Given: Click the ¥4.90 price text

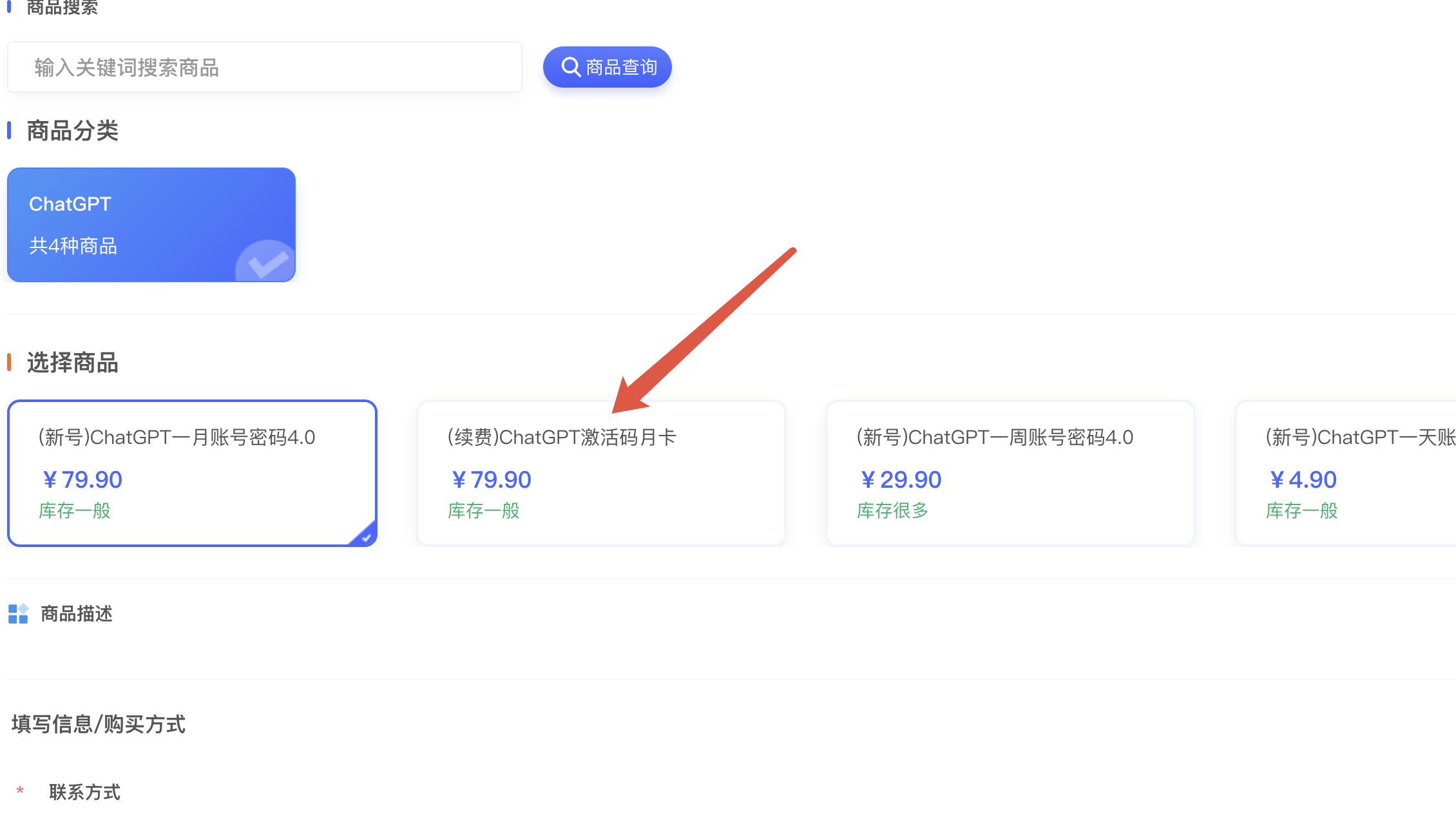Looking at the screenshot, I should (1303, 479).
